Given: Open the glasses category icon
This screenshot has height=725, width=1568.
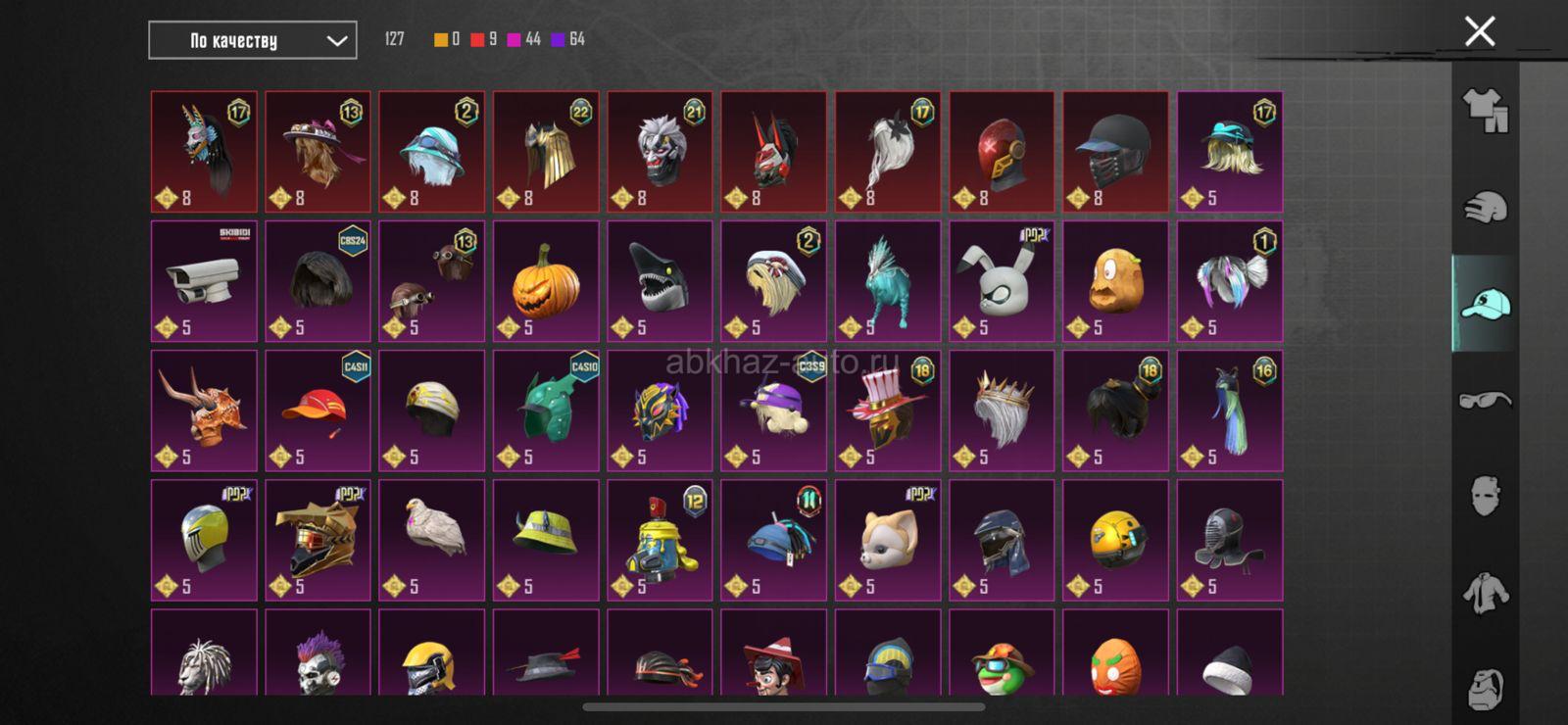Looking at the screenshot, I should click(1486, 400).
